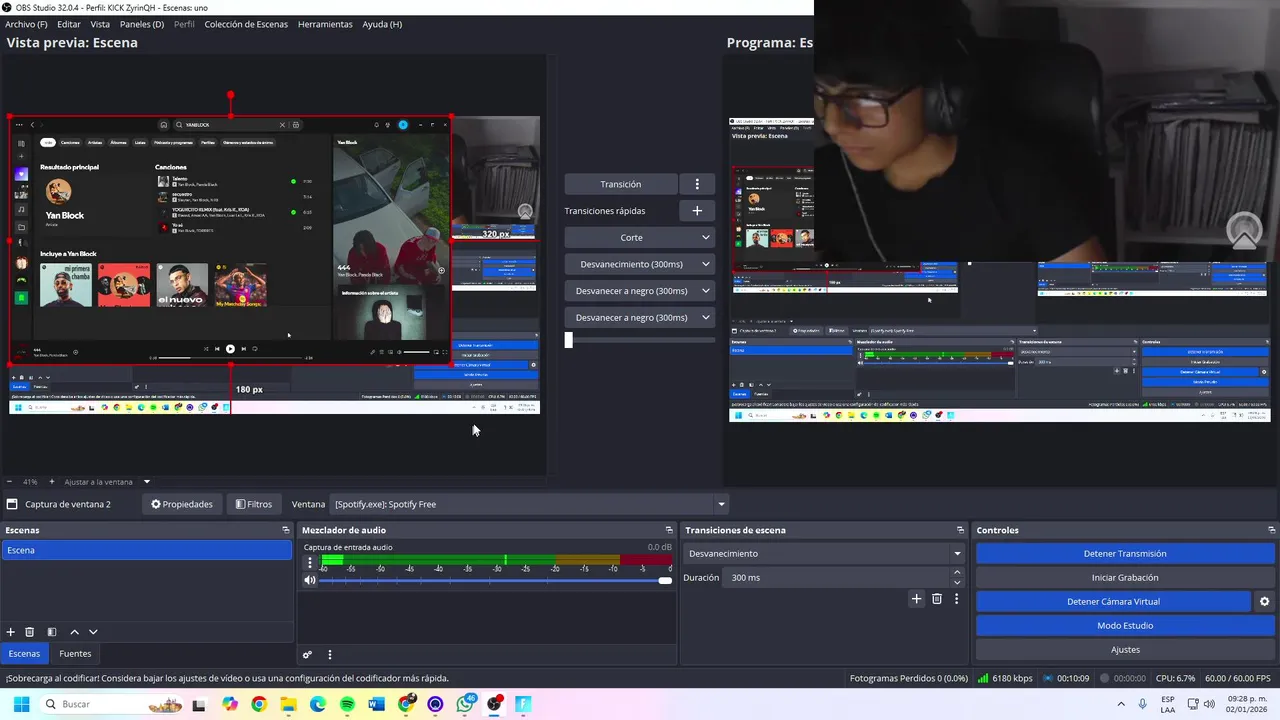Open virtual camera settings gear
Image resolution: width=1280 pixels, height=720 pixels.
1264,602
